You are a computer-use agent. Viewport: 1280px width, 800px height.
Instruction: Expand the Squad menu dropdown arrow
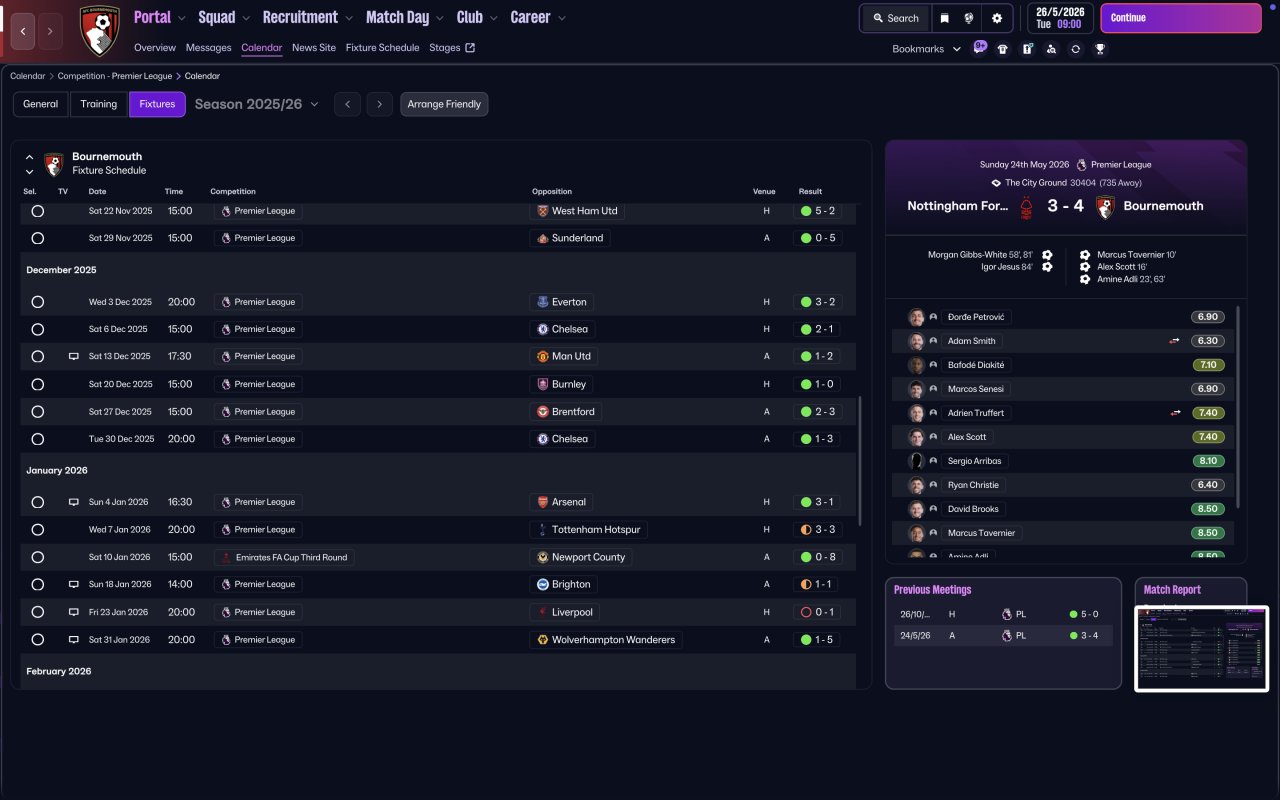(x=246, y=18)
